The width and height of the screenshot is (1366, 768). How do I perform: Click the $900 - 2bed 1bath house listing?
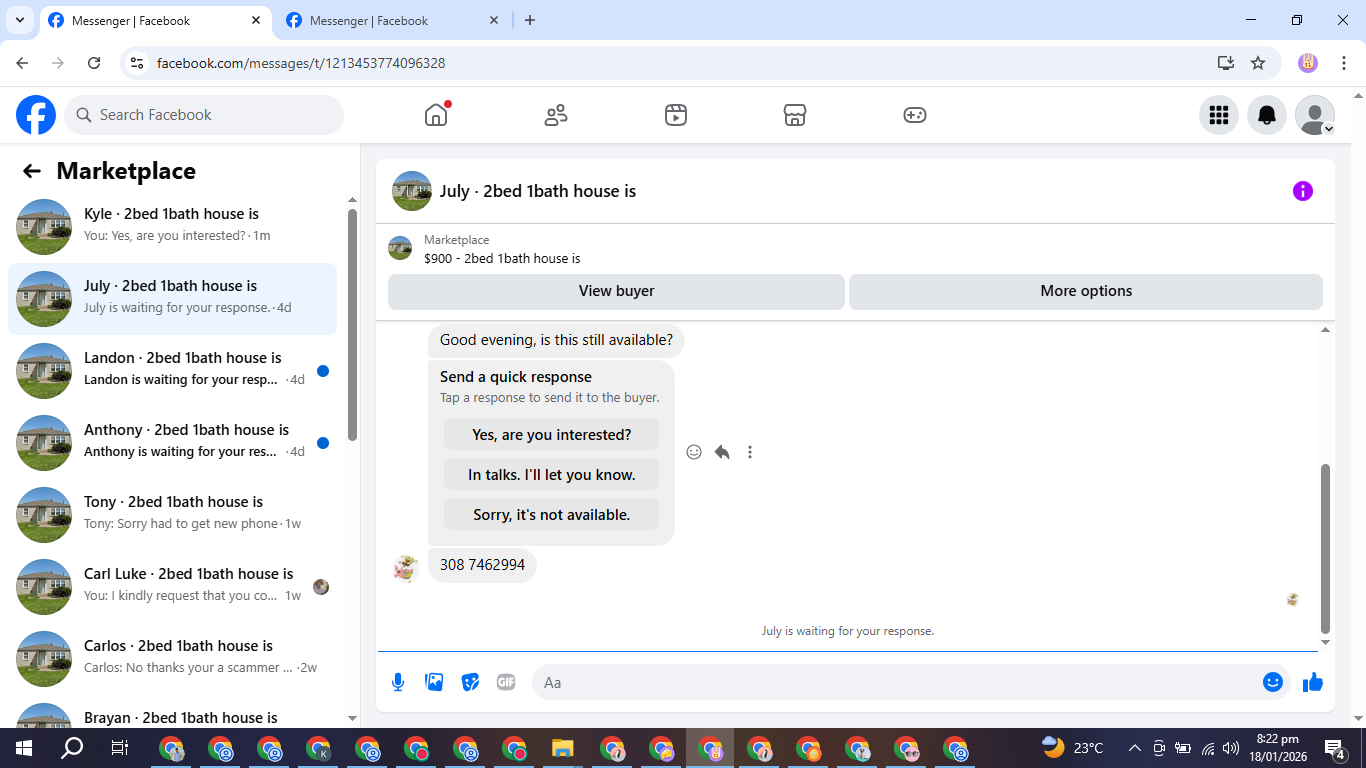[502, 258]
